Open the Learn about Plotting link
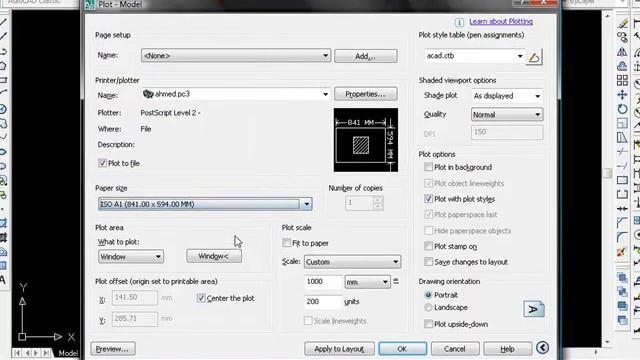The height and width of the screenshot is (360, 640). 501,22
